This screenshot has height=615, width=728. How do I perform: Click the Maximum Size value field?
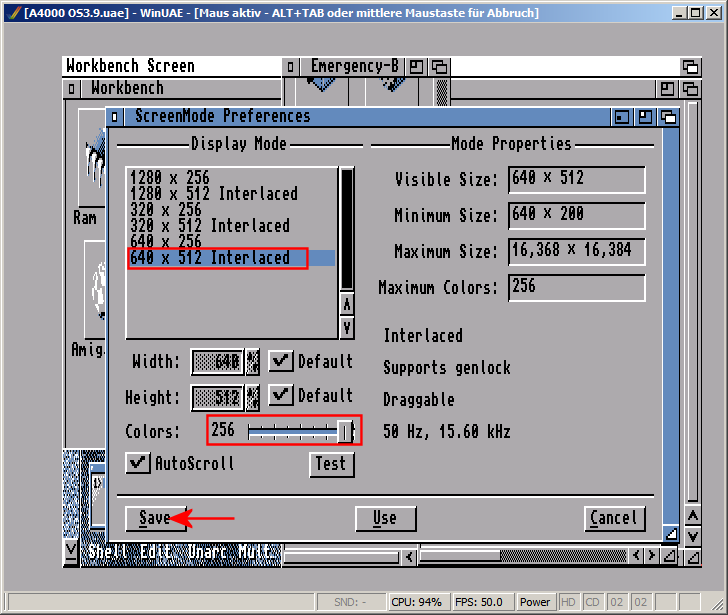point(577,252)
